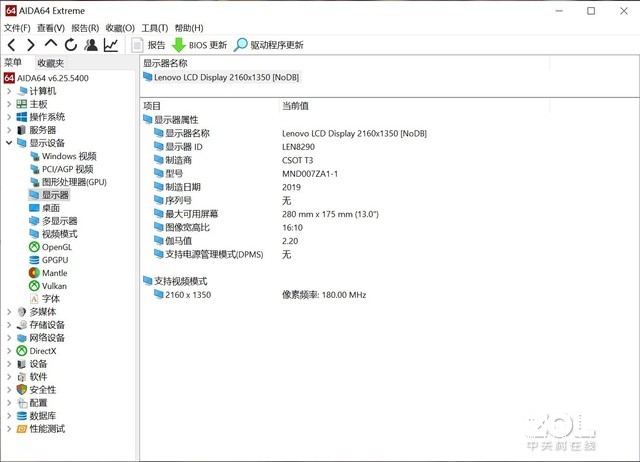Open the graph chart toolbar icon
Image resolution: width=640 pixels, height=462 pixels.
(111, 44)
